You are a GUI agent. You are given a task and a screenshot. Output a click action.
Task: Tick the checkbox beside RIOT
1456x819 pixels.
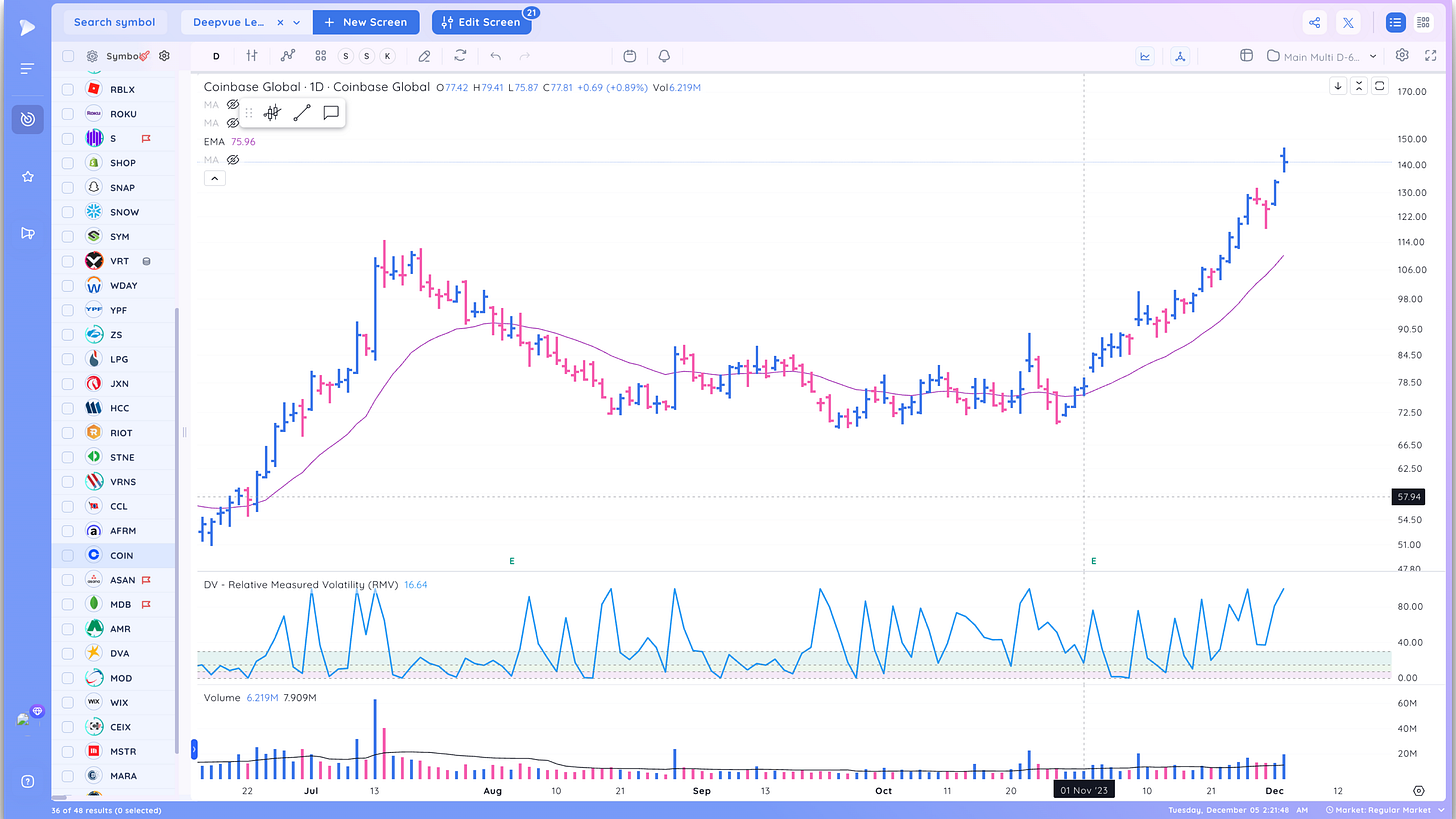click(68, 433)
